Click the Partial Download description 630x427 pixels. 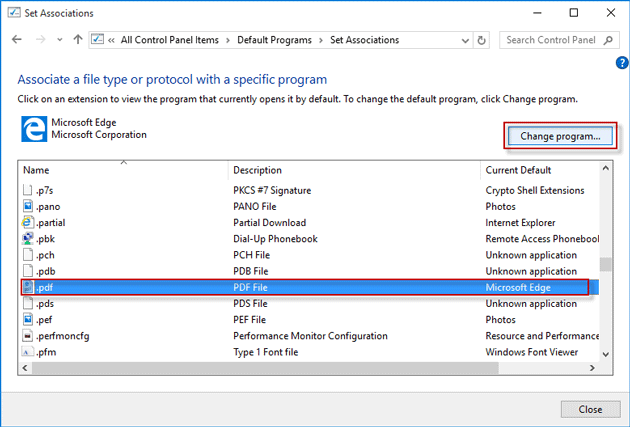[x=270, y=223]
